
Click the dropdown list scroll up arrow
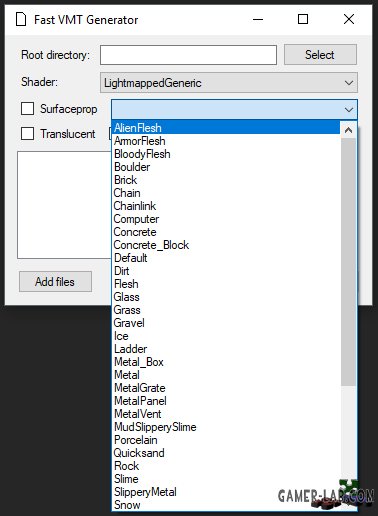click(349, 130)
